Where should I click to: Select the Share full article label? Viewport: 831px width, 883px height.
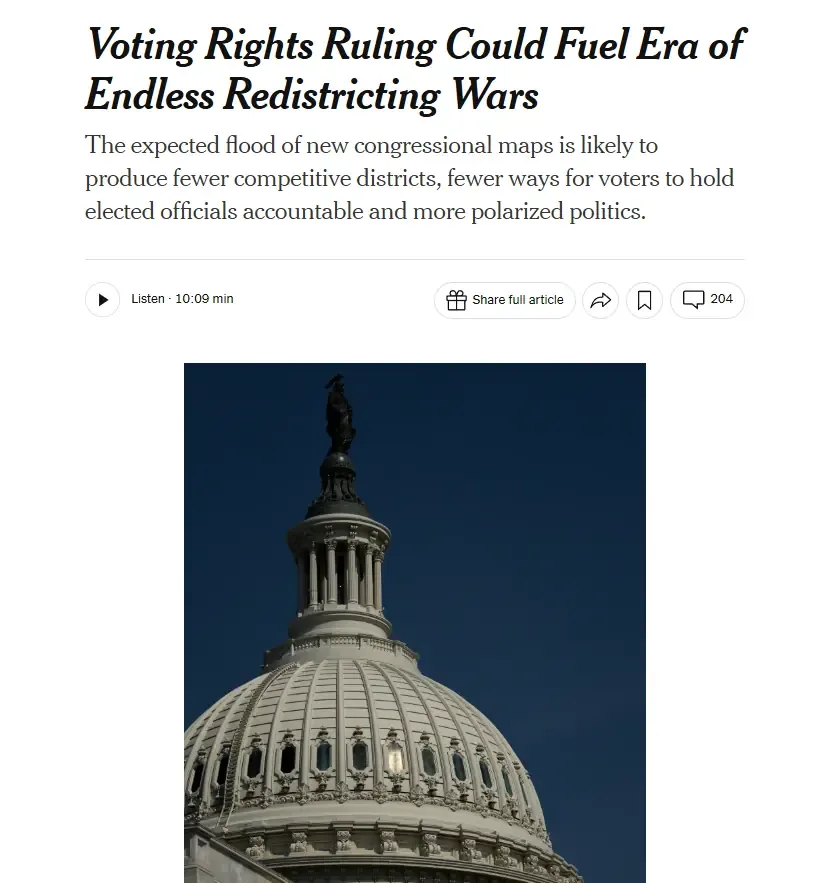click(x=518, y=300)
